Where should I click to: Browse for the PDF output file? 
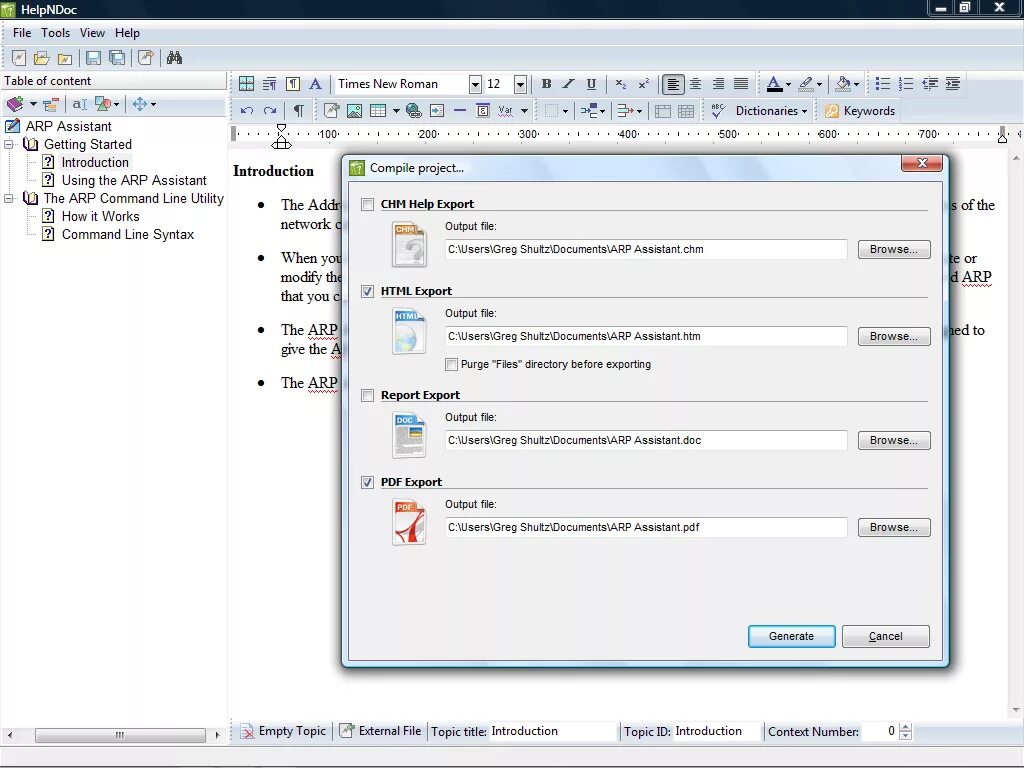(893, 527)
